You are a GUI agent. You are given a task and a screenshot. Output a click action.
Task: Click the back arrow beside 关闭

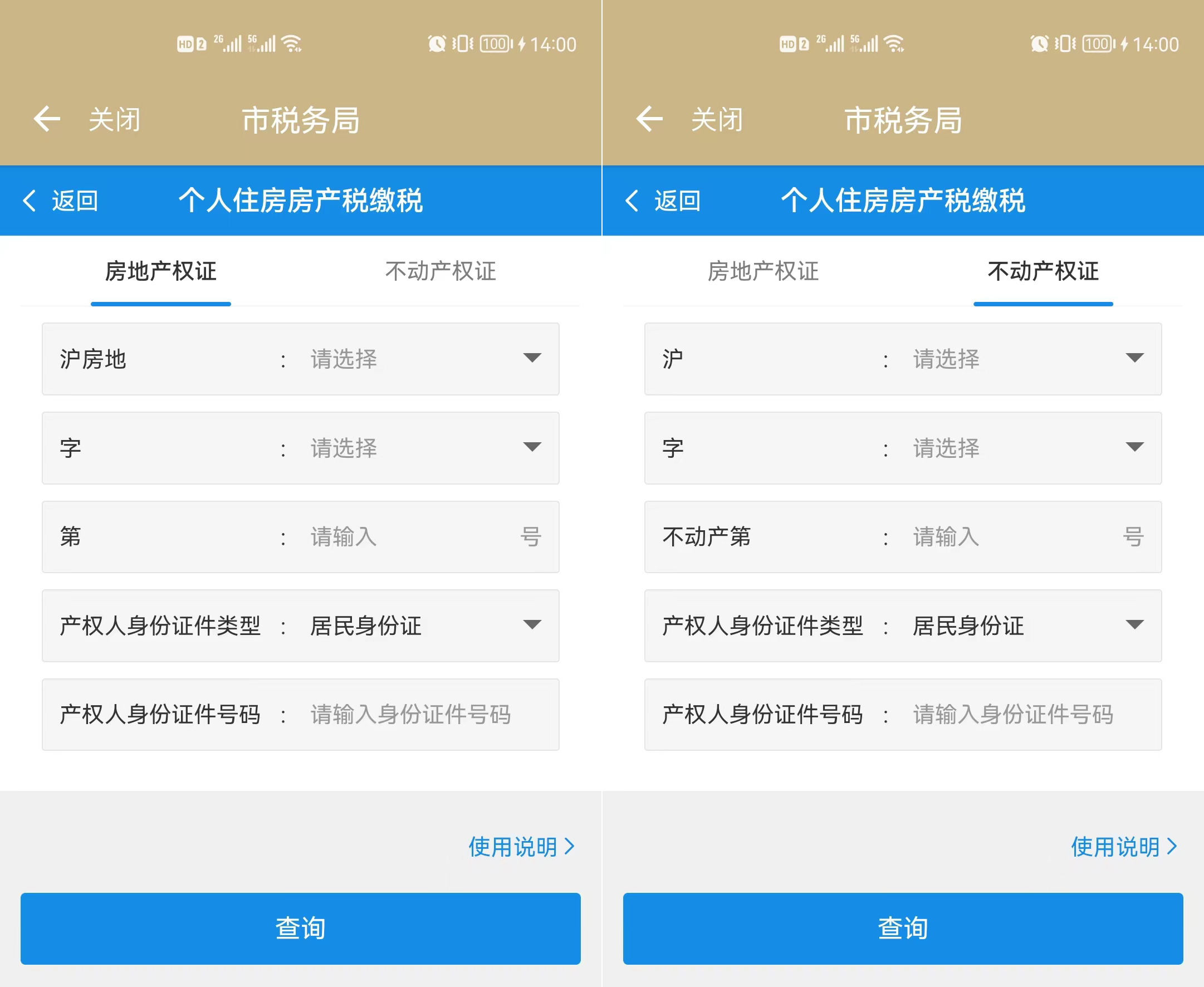click(x=47, y=119)
